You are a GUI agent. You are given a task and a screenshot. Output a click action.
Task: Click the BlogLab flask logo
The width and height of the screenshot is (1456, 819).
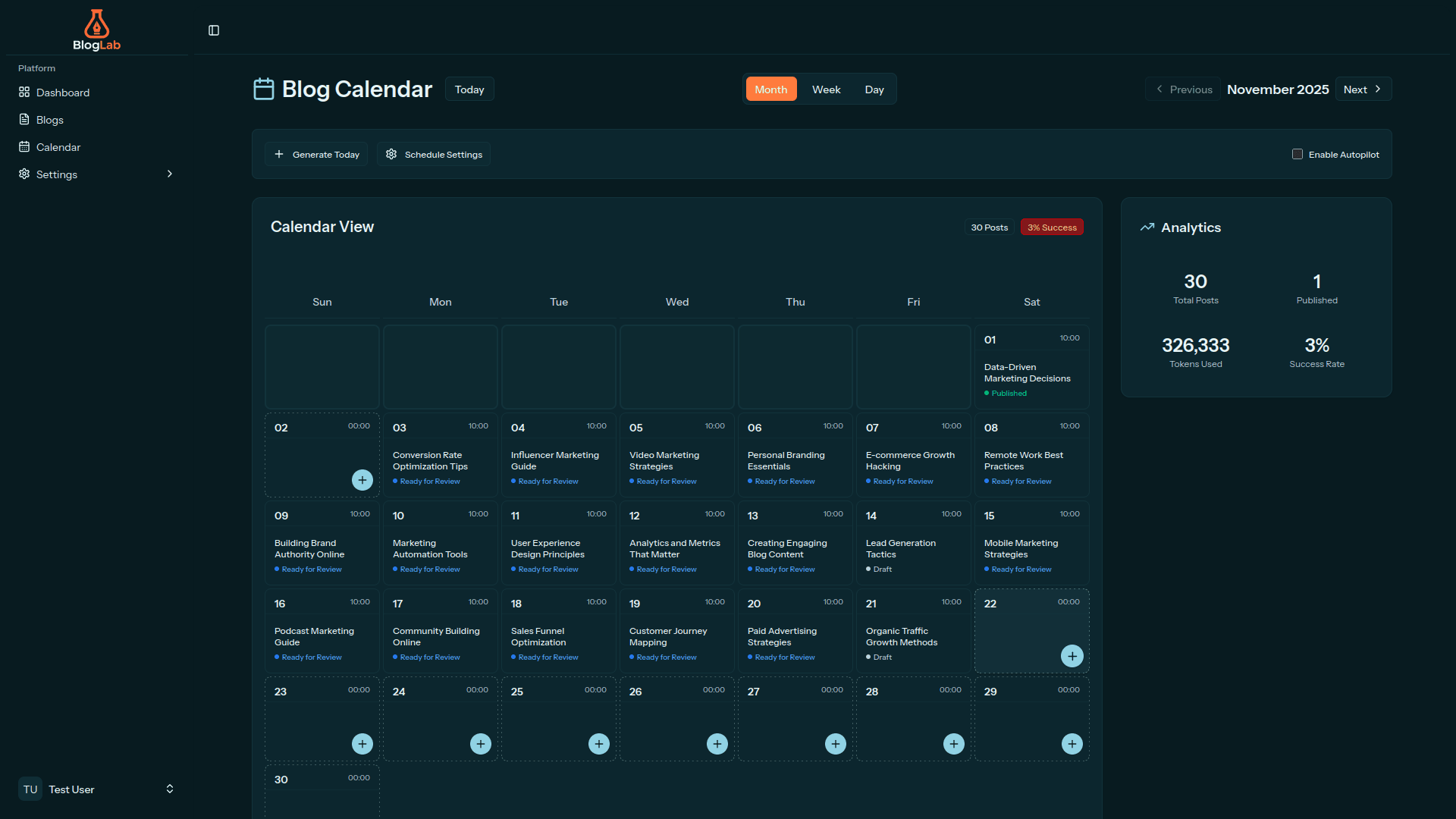click(96, 25)
